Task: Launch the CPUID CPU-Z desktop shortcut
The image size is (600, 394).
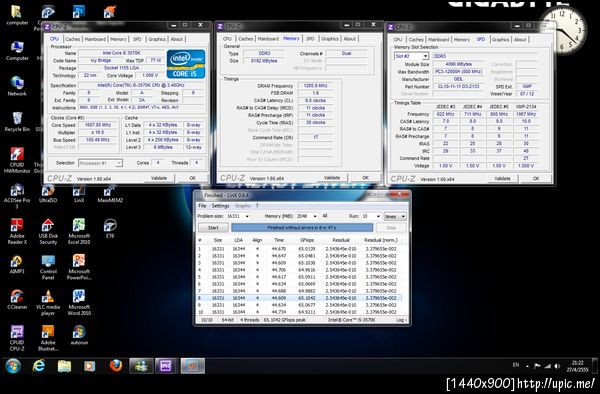Action: [x=17, y=338]
